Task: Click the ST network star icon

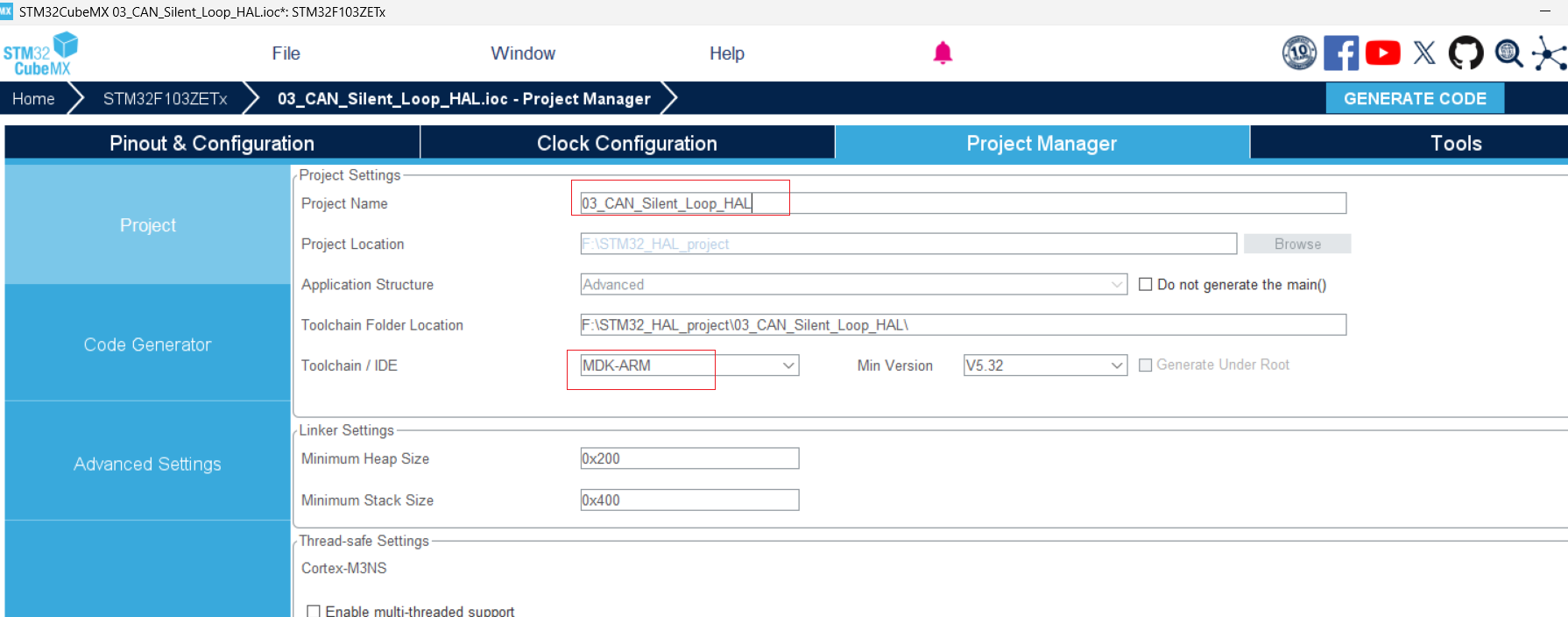Action: [x=1550, y=53]
